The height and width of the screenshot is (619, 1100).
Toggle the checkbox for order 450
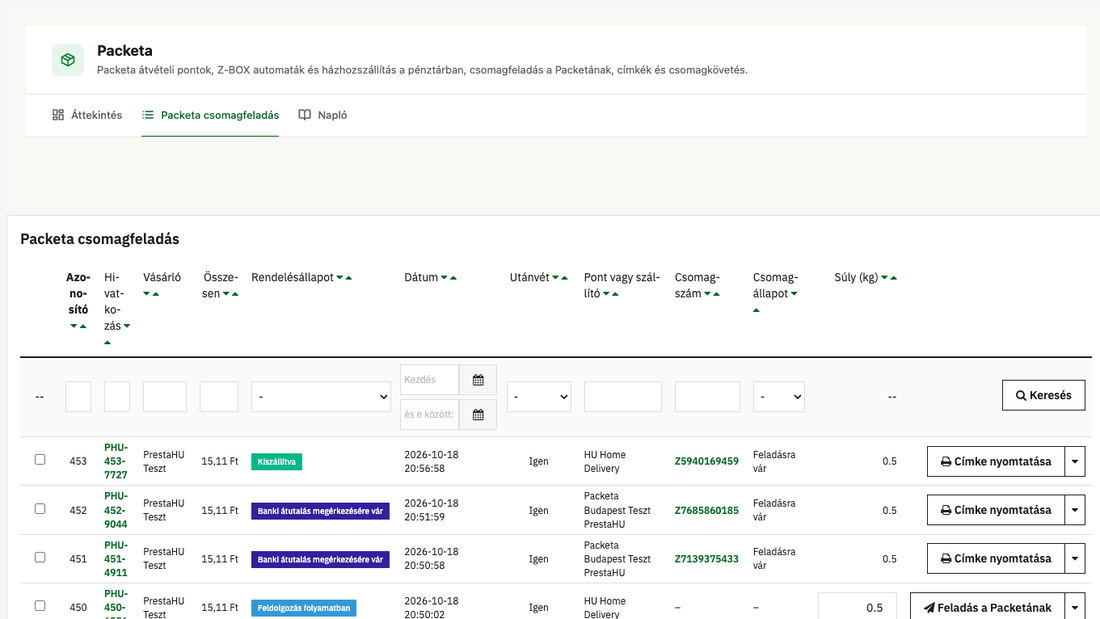pyautogui.click(x=40, y=606)
